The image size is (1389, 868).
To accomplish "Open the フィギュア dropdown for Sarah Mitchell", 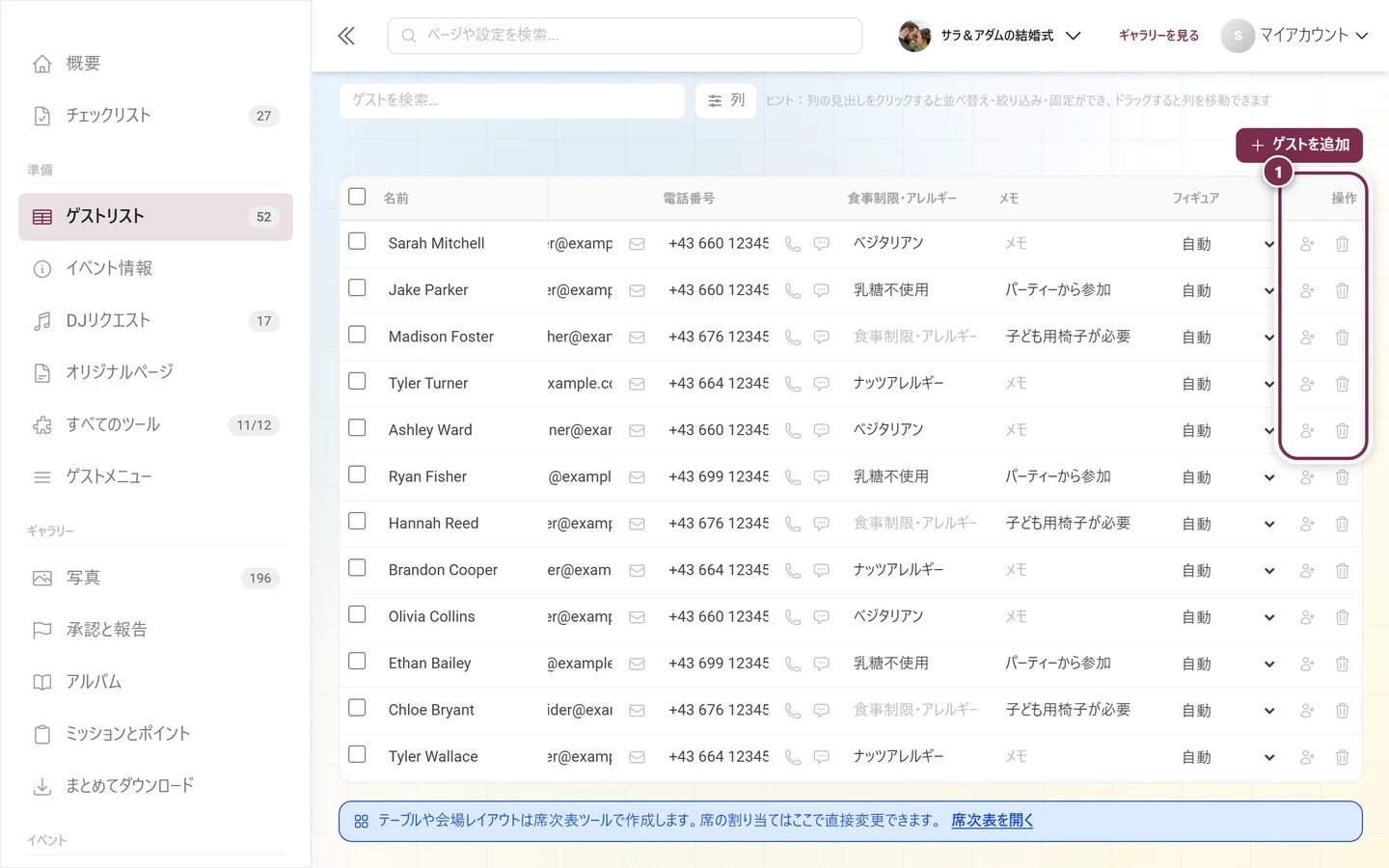I will (1228, 244).
